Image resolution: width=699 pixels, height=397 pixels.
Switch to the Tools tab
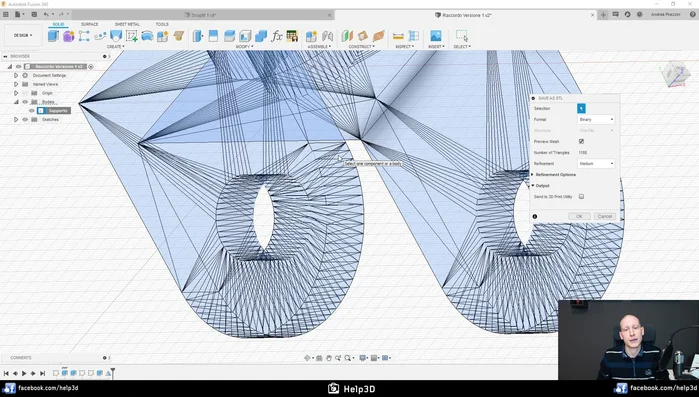click(162, 24)
